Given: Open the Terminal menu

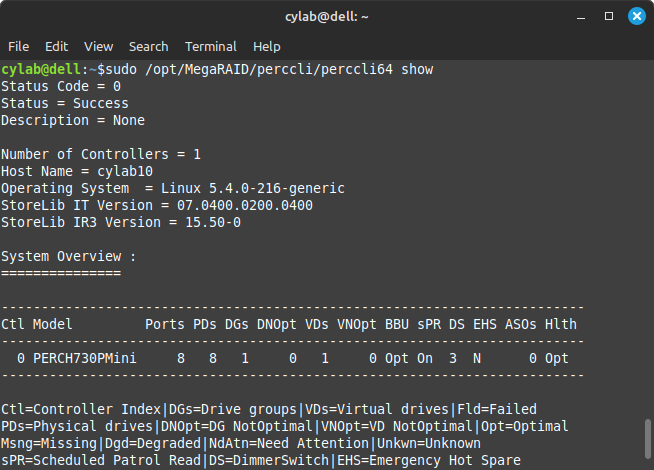Looking at the screenshot, I should pos(211,46).
